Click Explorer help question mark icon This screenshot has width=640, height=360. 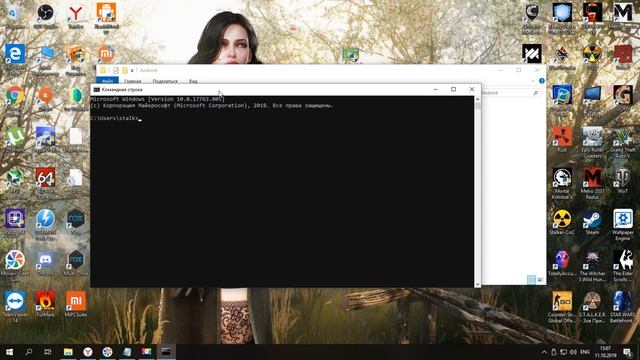(542, 81)
